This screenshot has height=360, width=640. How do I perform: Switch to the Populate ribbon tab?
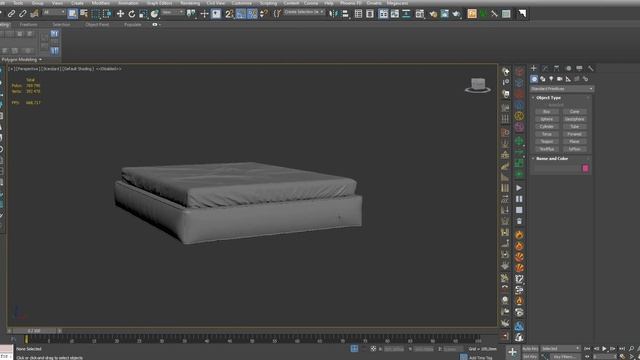point(133,24)
